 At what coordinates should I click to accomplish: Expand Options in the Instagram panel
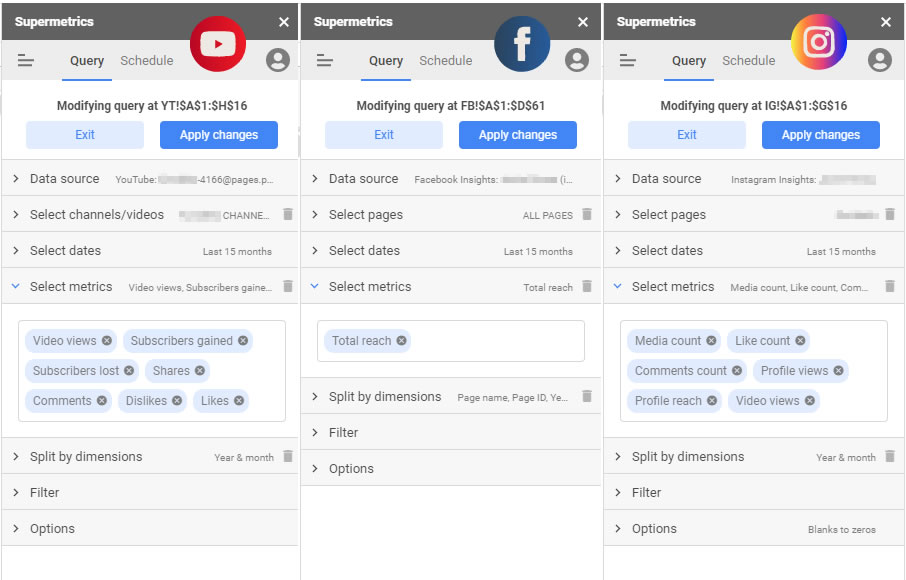(754, 528)
